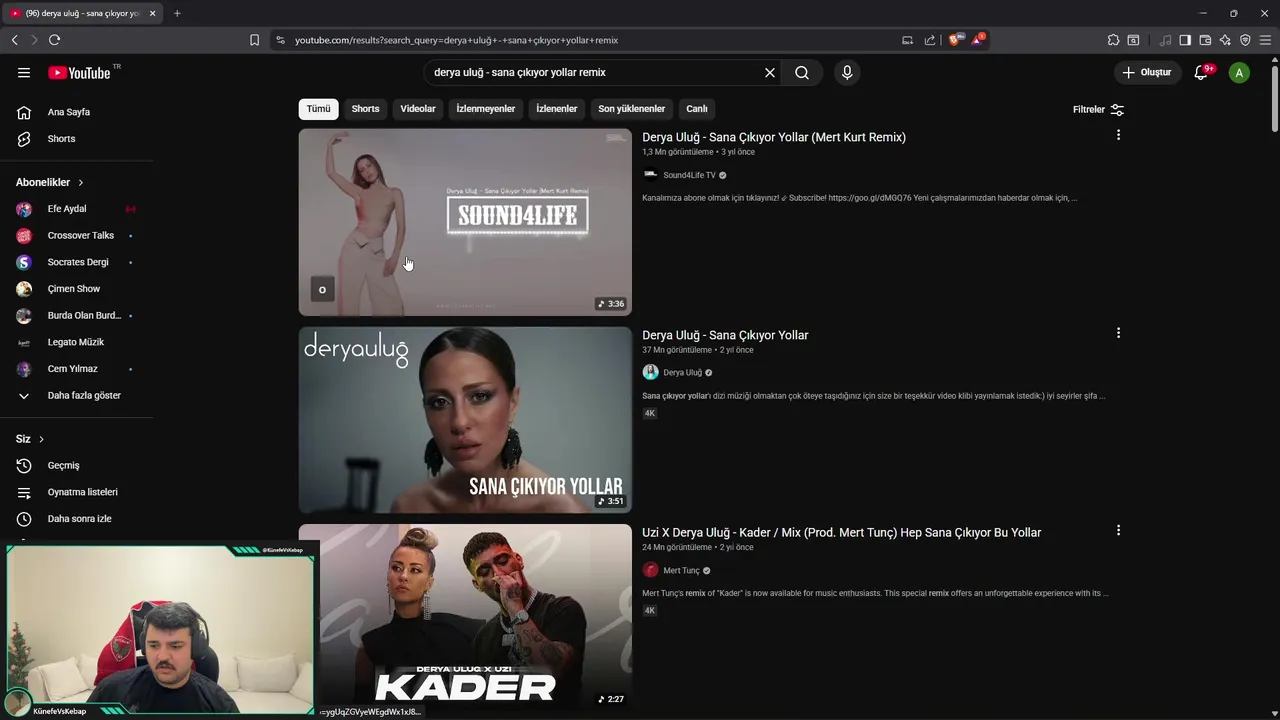The width and height of the screenshot is (1280, 720).
Task: Open the Mert Tunç channel link
Action: pos(681,570)
